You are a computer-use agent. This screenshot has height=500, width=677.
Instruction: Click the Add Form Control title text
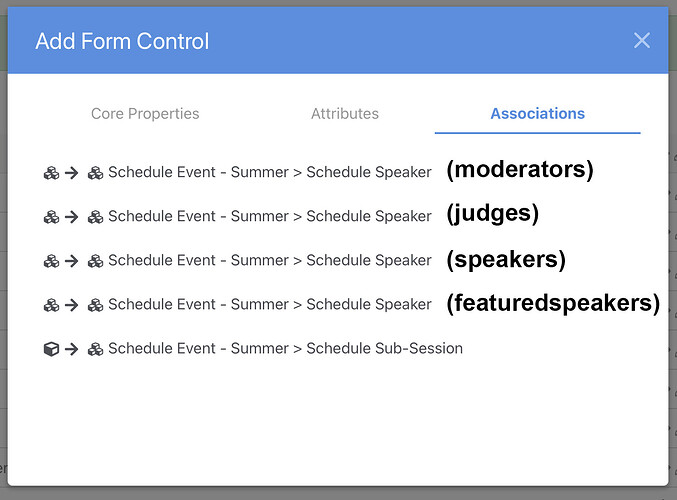[122, 41]
